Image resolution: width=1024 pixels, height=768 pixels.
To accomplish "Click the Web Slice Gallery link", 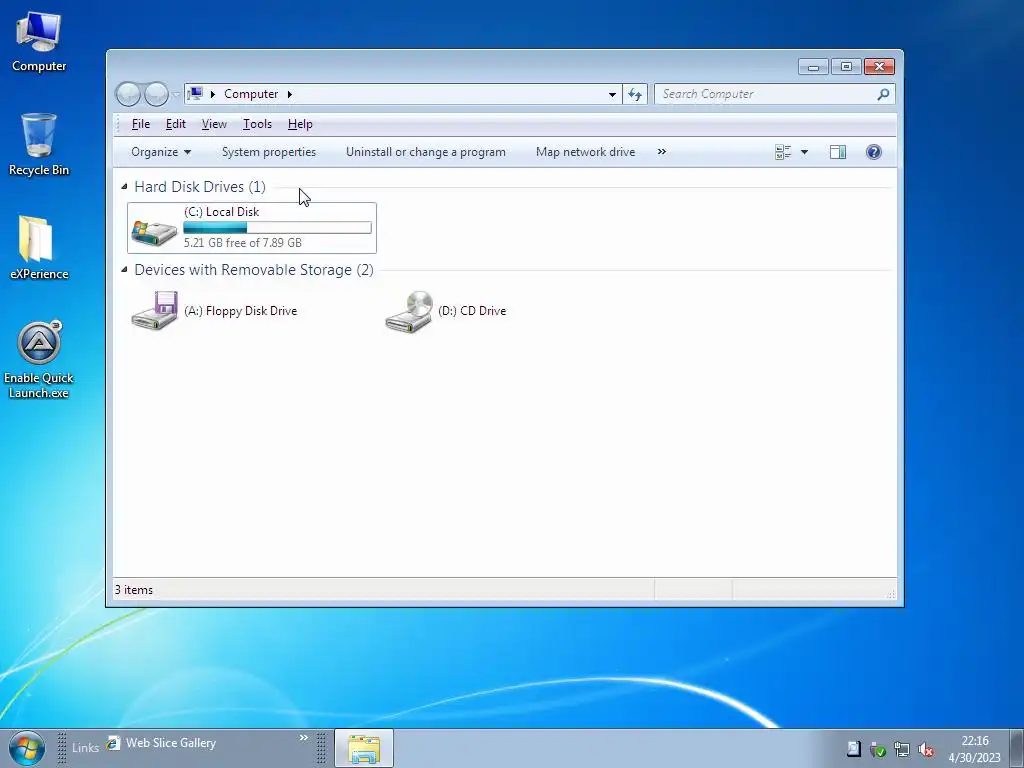I will [x=161, y=743].
